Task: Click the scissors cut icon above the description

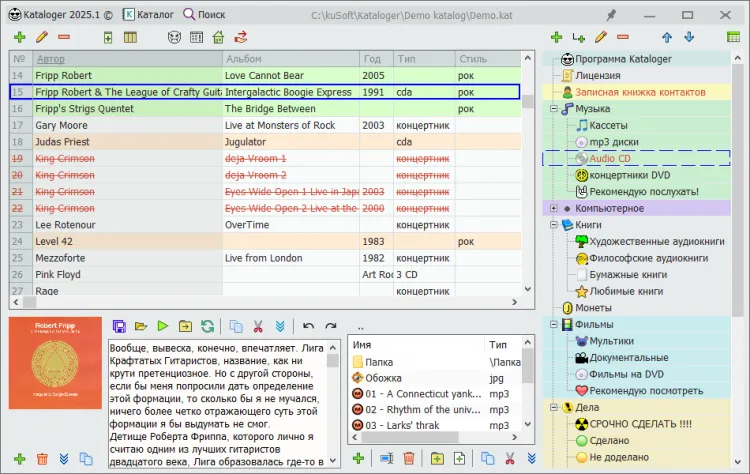Action: click(258, 326)
